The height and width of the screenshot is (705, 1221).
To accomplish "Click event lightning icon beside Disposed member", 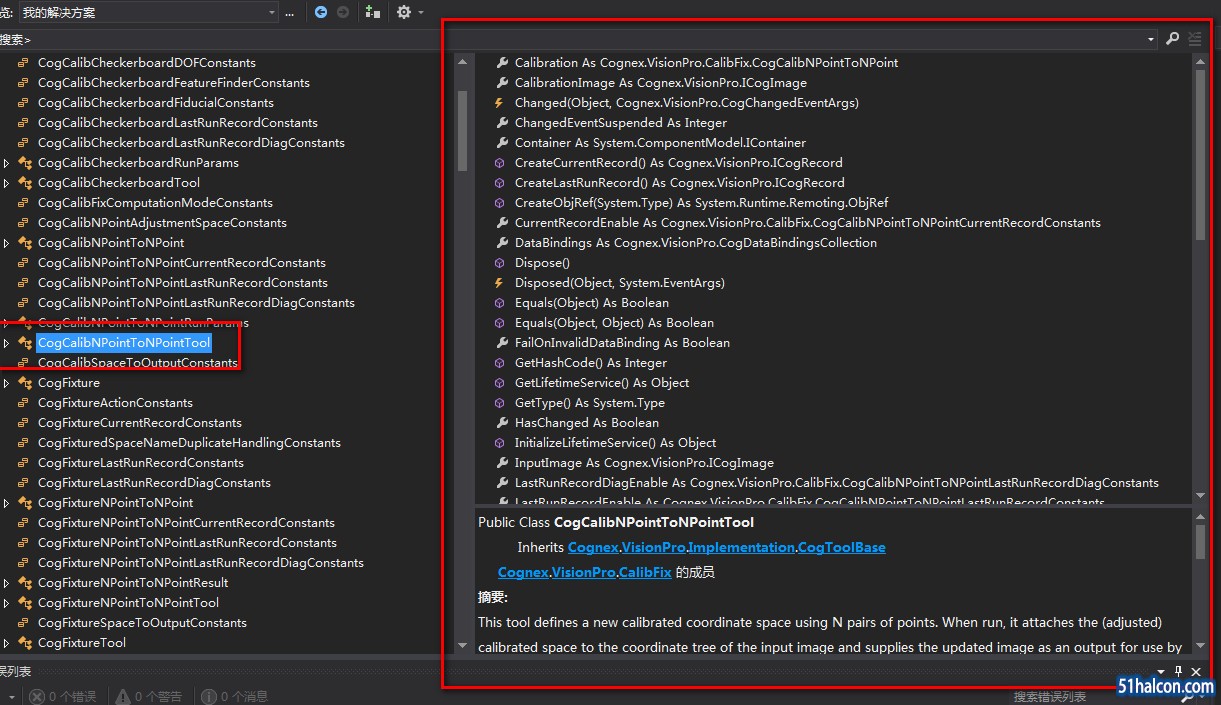I will pos(499,283).
